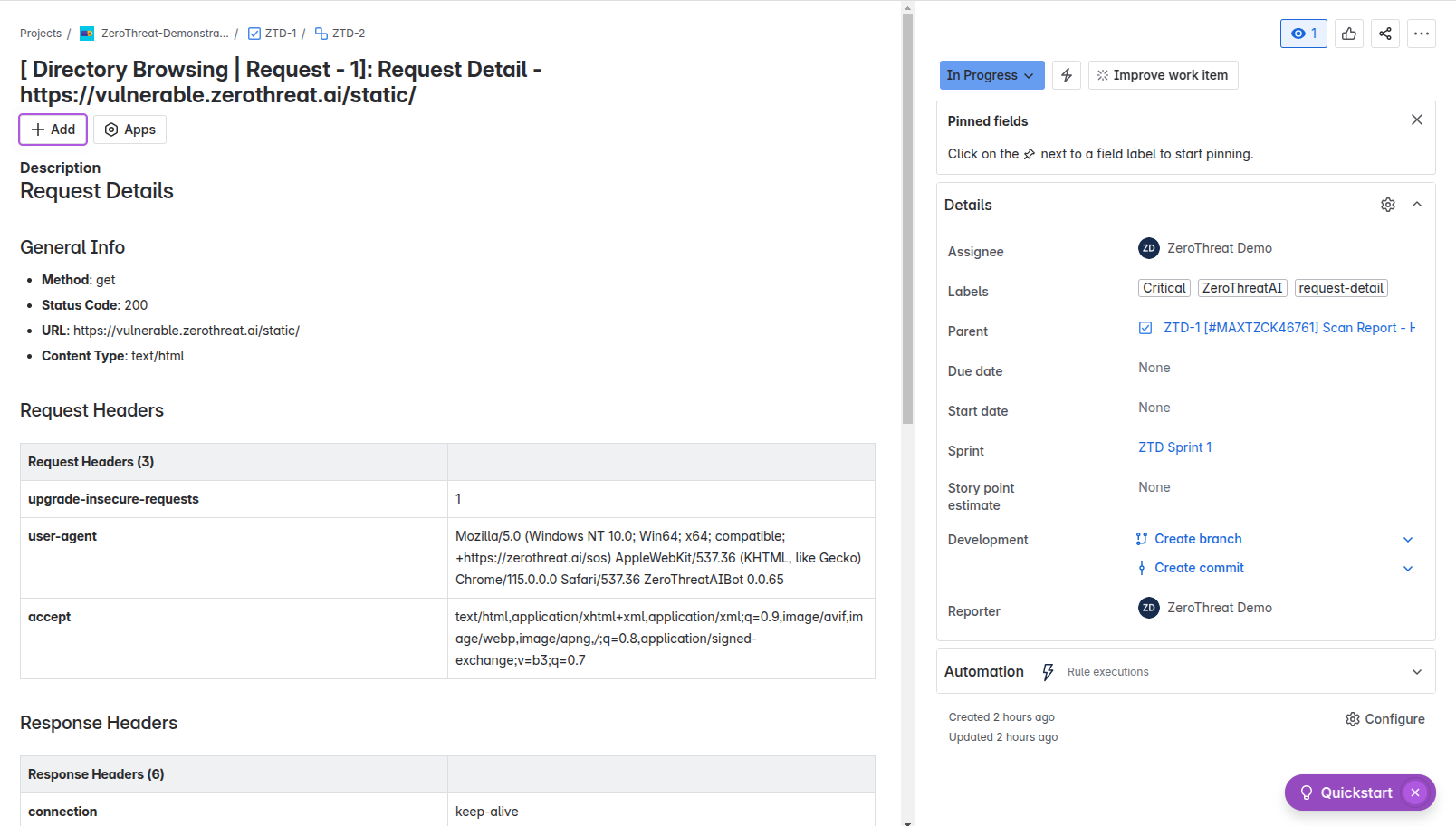The height and width of the screenshot is (826, 1456).
Task: Open the In Progress status dropdown
Action: click(x=991, y=75)
